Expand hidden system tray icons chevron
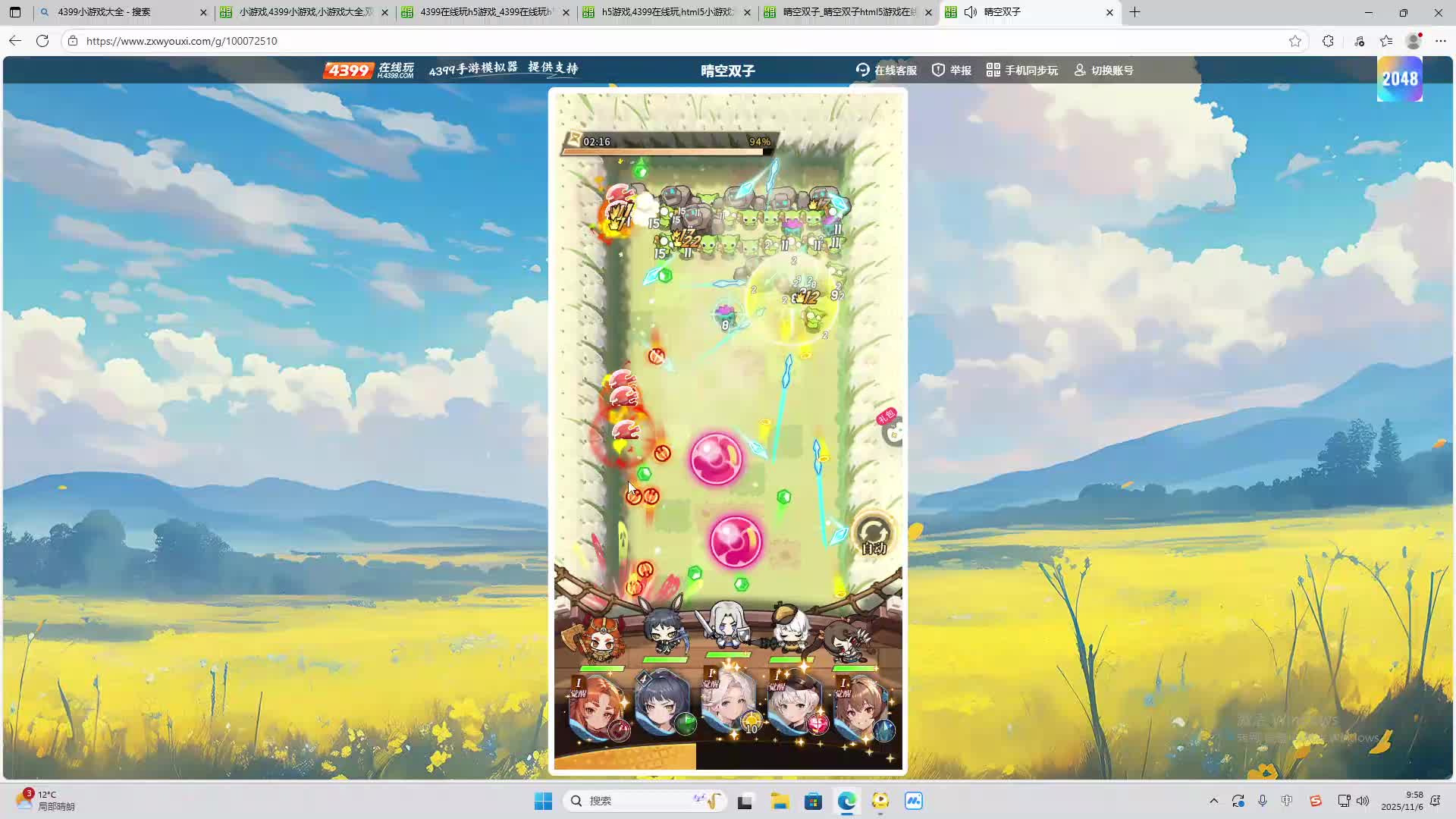The width and height of the screenshot is (1456, 819). click(x=1213, y=801)
